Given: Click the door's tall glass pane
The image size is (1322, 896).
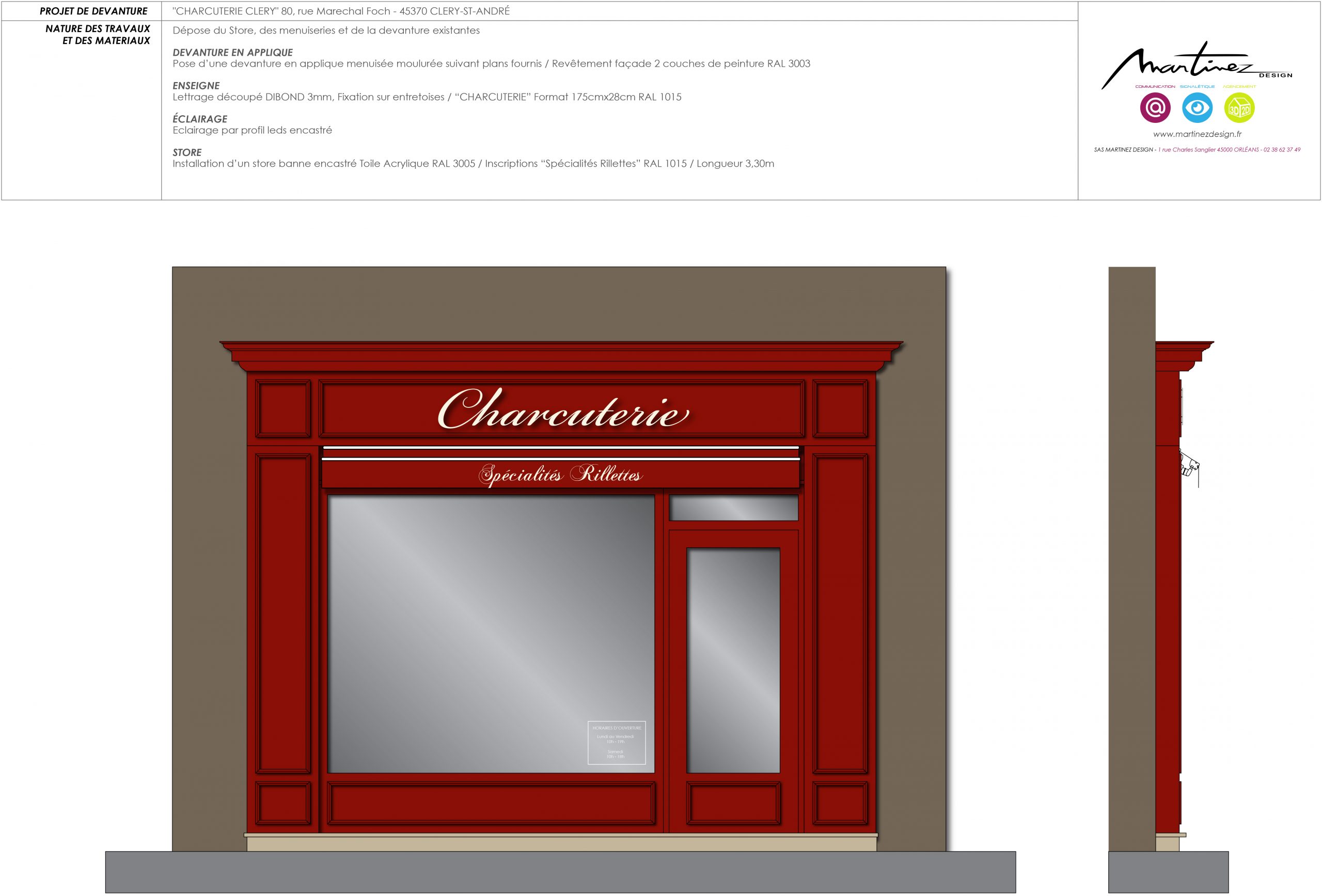Looking at the screenshot, I should 733,660.
